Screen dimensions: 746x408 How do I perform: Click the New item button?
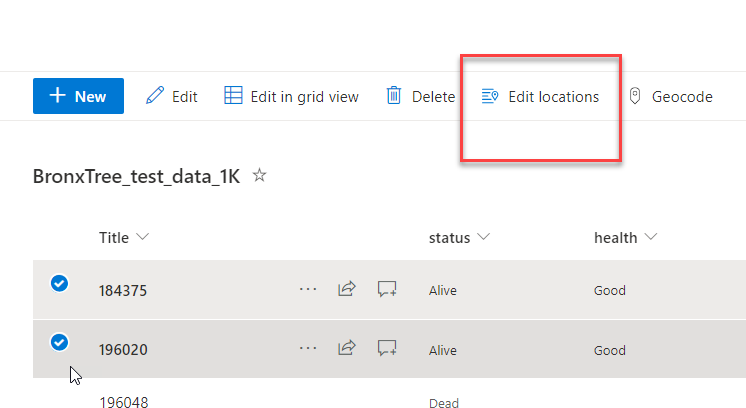tap(78, 96)
